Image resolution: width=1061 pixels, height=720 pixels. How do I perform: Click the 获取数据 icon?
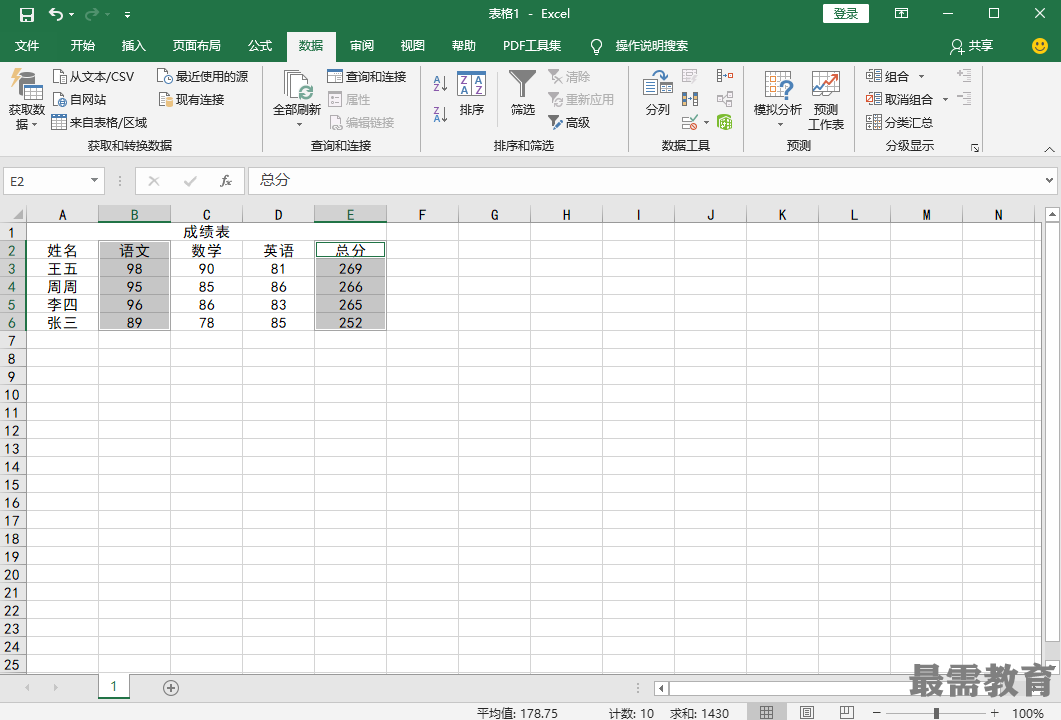click(x=26, y=84)
